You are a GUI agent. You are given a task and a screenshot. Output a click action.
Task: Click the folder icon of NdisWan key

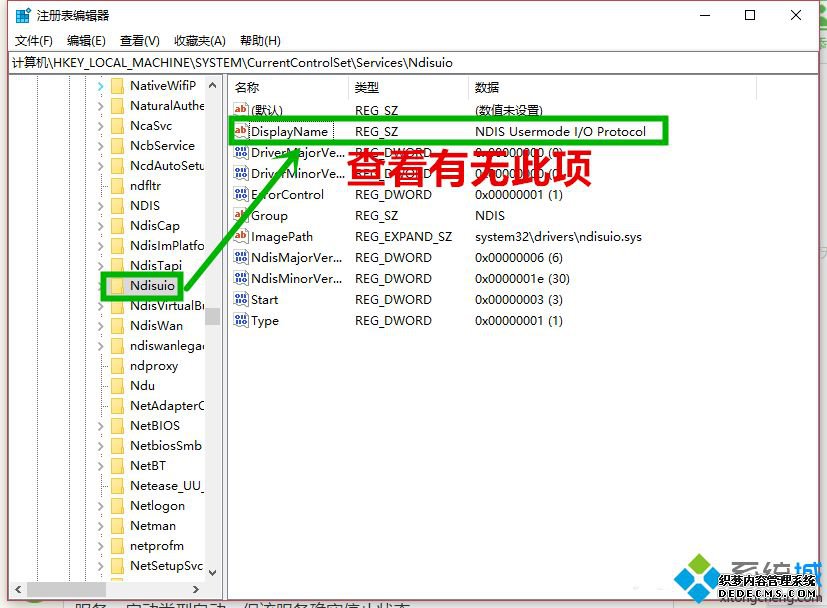118,326
